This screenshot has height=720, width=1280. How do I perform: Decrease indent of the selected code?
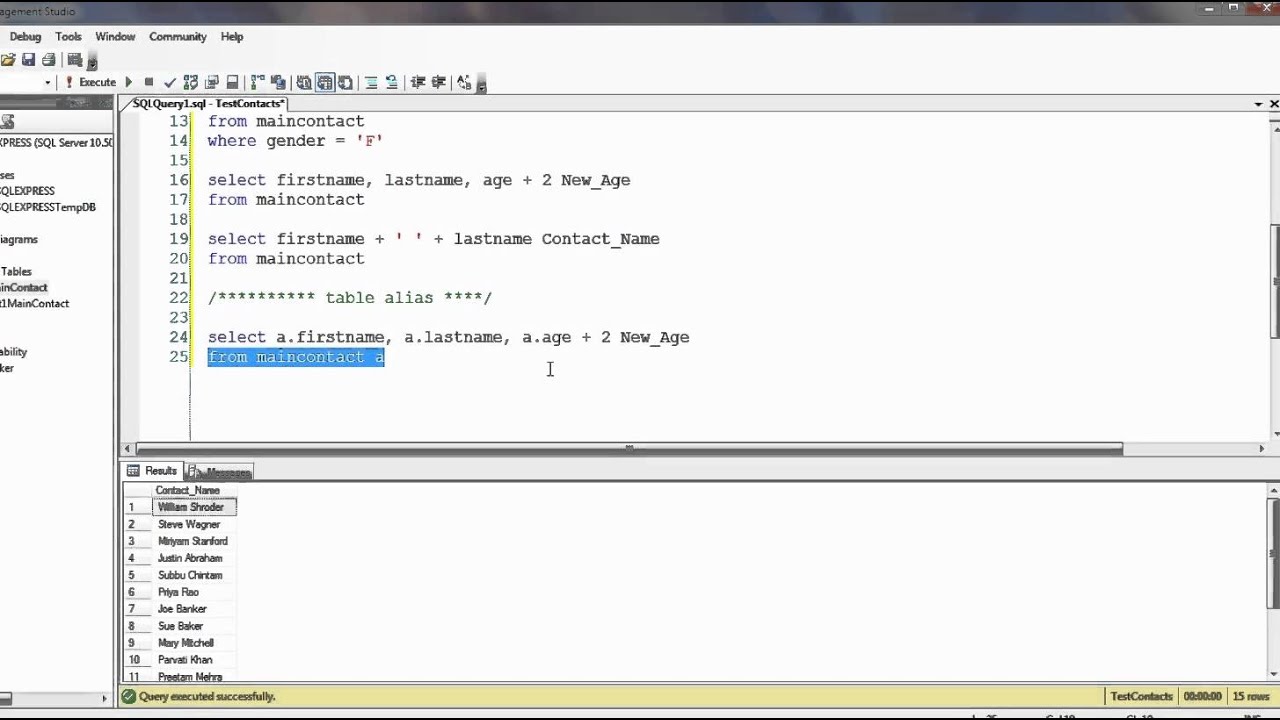(418, 82)
